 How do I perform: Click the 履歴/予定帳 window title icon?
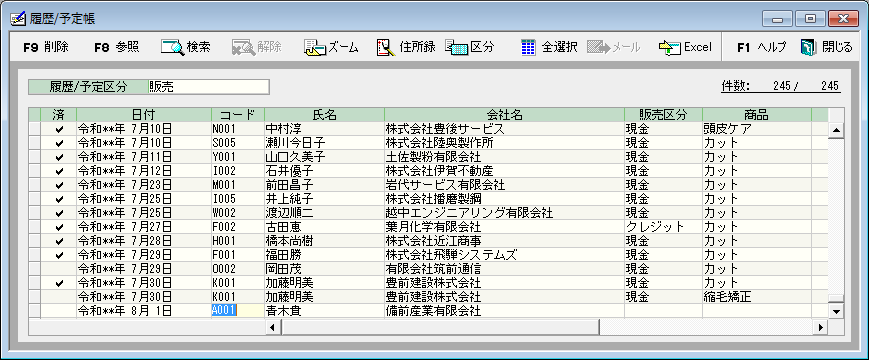pos(18,18)
